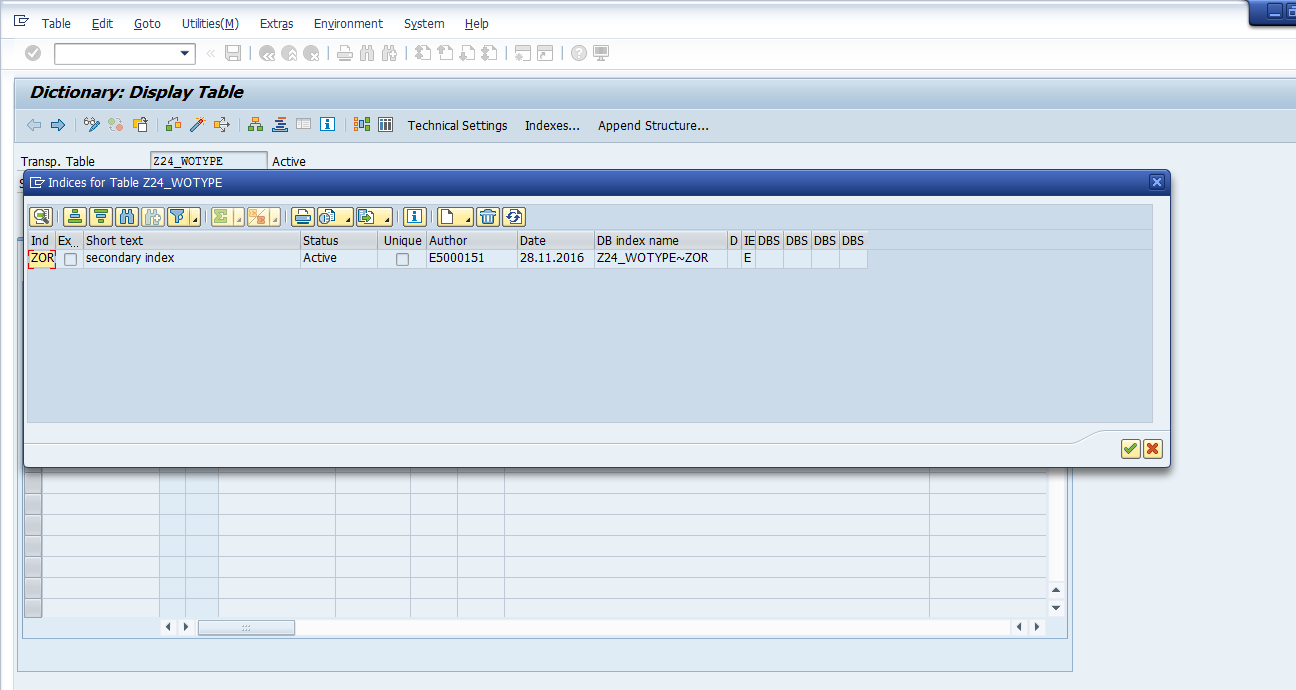The height and width of the screenshot is (690, 1296).
Task: Delete the index using the trash can icon
Action: pos(488,217)
